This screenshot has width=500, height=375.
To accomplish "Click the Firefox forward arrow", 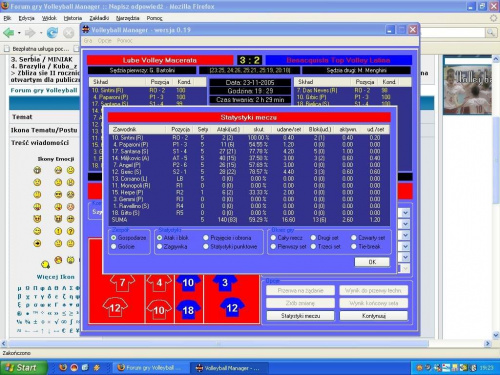I will [30, 33].
